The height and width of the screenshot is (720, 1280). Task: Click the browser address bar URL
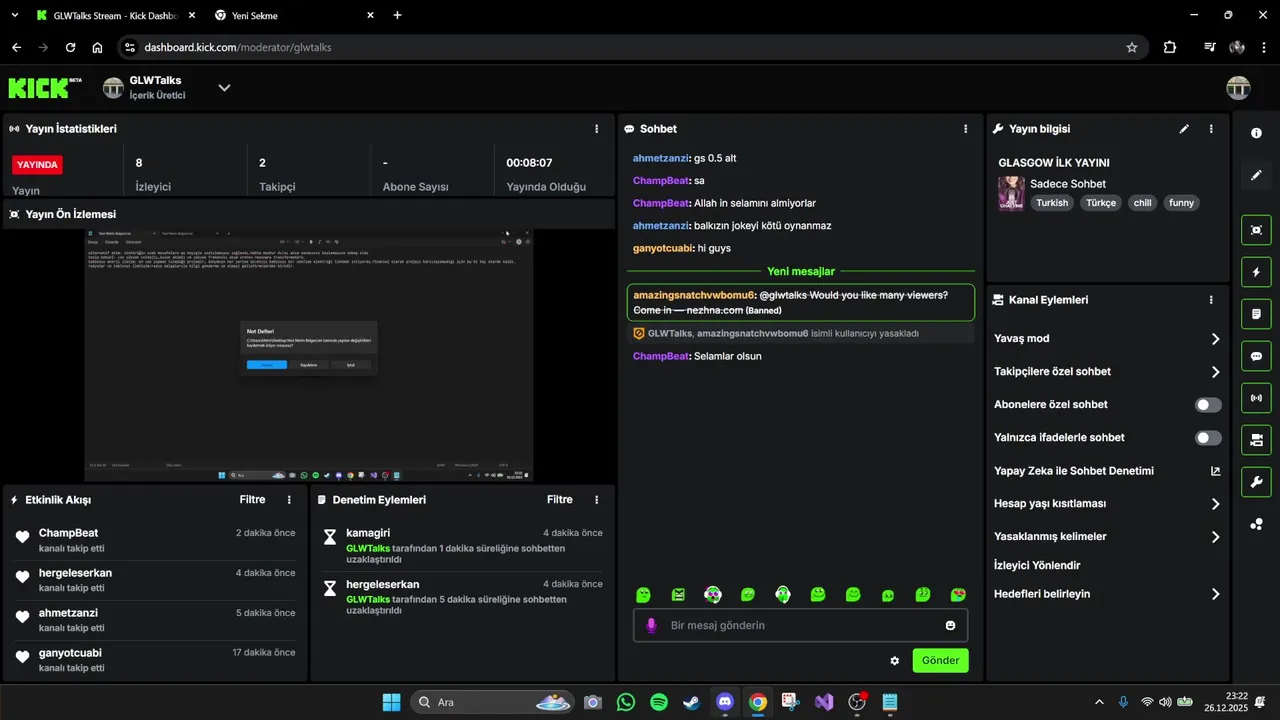[237, 47]
